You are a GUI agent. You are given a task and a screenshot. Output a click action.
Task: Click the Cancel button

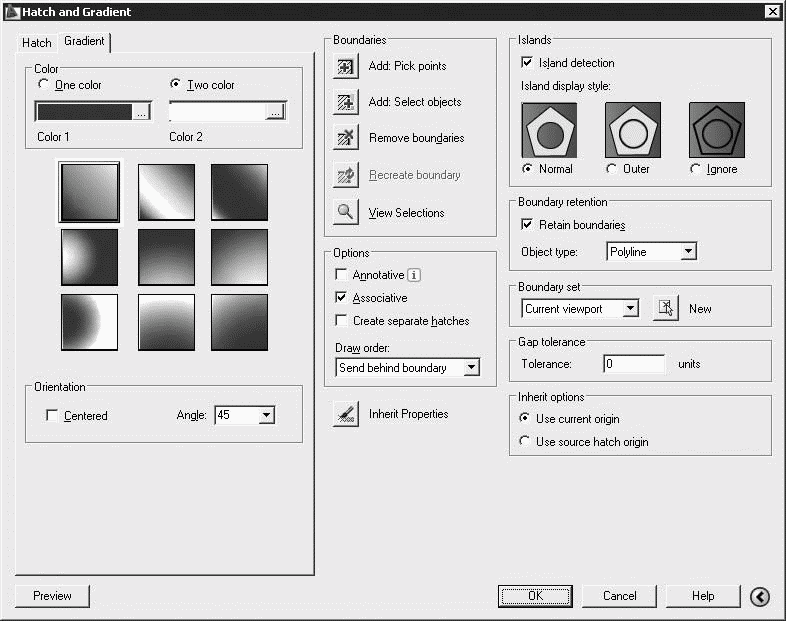[x=619, y=596]
